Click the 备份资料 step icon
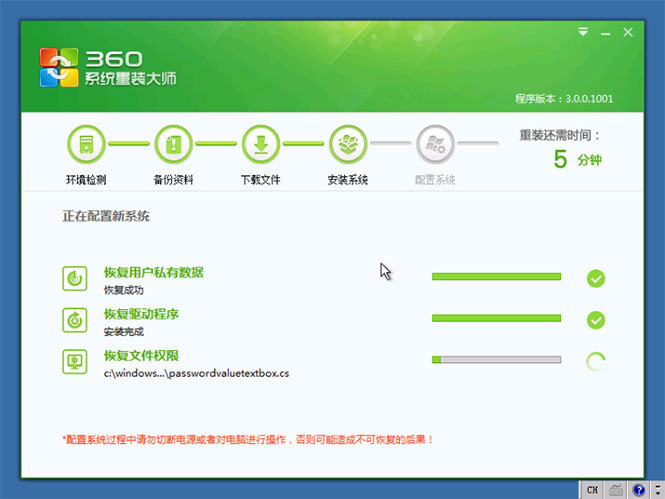The height and width of the screenshot is (499, 665). click(x=173, y=144)
